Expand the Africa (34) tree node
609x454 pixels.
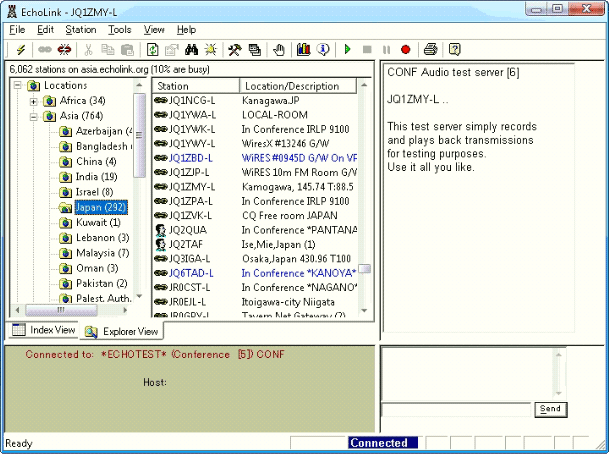pos(34,101)
